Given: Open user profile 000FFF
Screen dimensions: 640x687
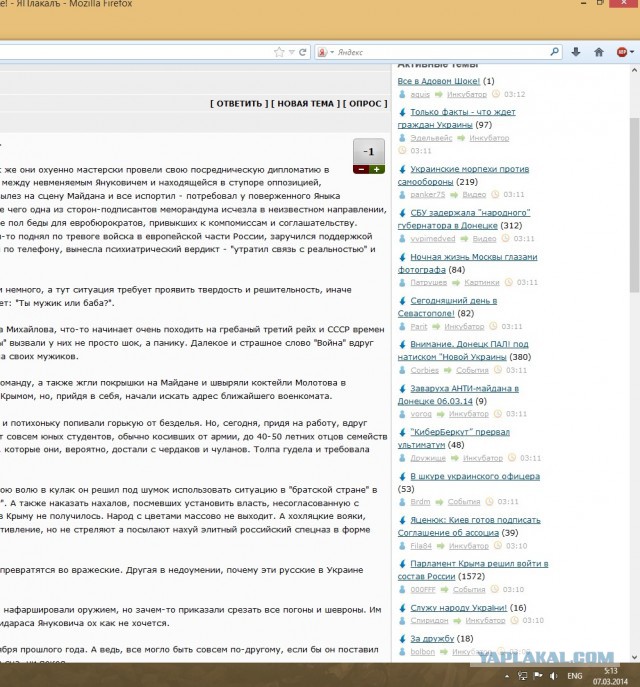Looking at the screenshot, I should click(423, 590).
